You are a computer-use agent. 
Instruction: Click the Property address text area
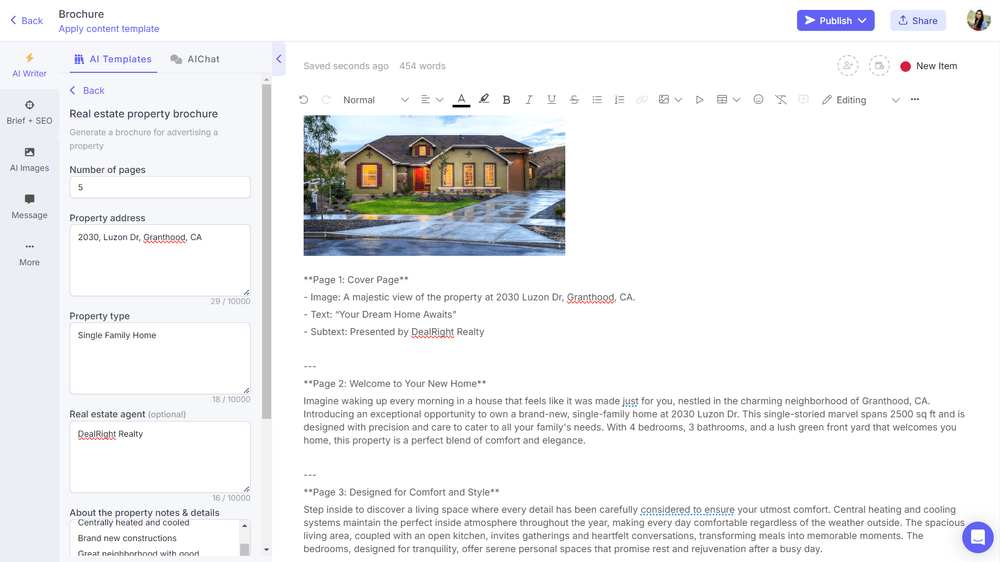[160, 260]
